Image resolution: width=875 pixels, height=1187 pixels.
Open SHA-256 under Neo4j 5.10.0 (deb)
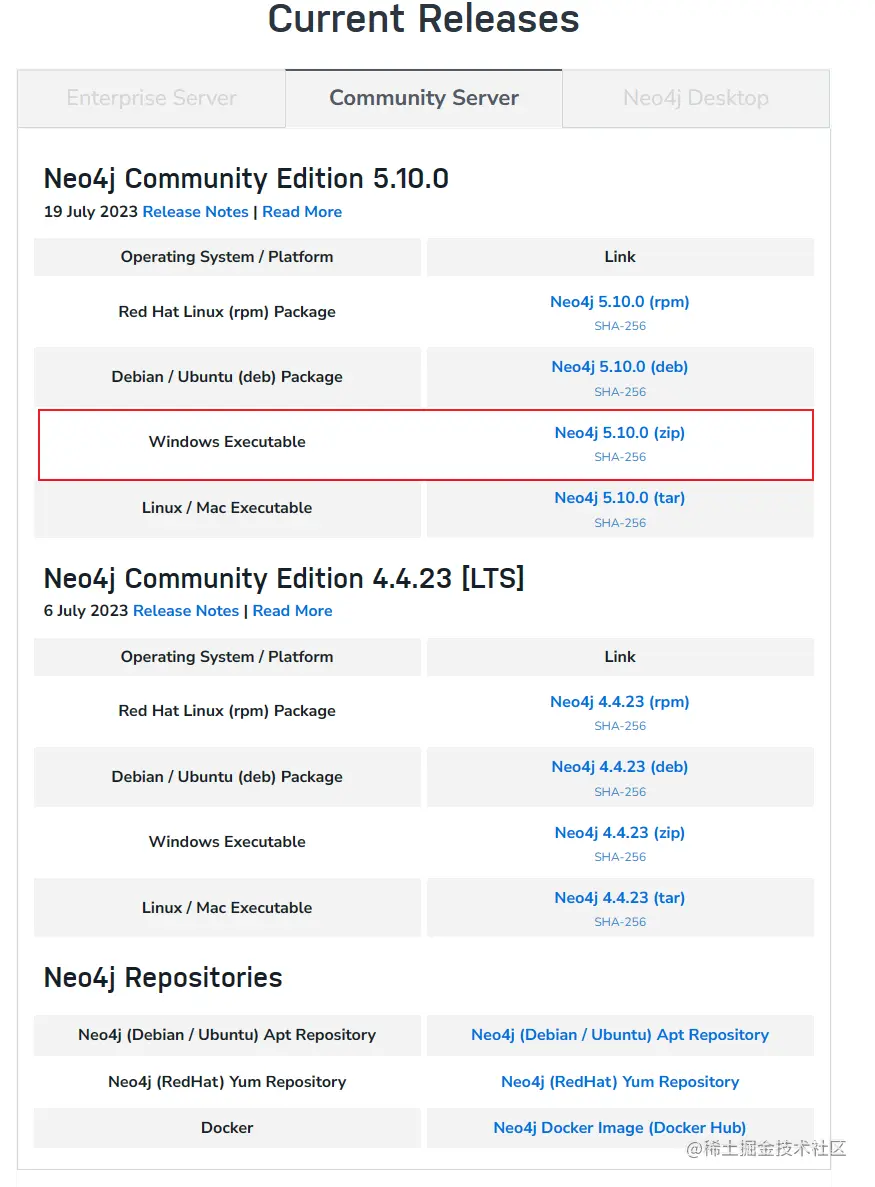click(620, 392)
